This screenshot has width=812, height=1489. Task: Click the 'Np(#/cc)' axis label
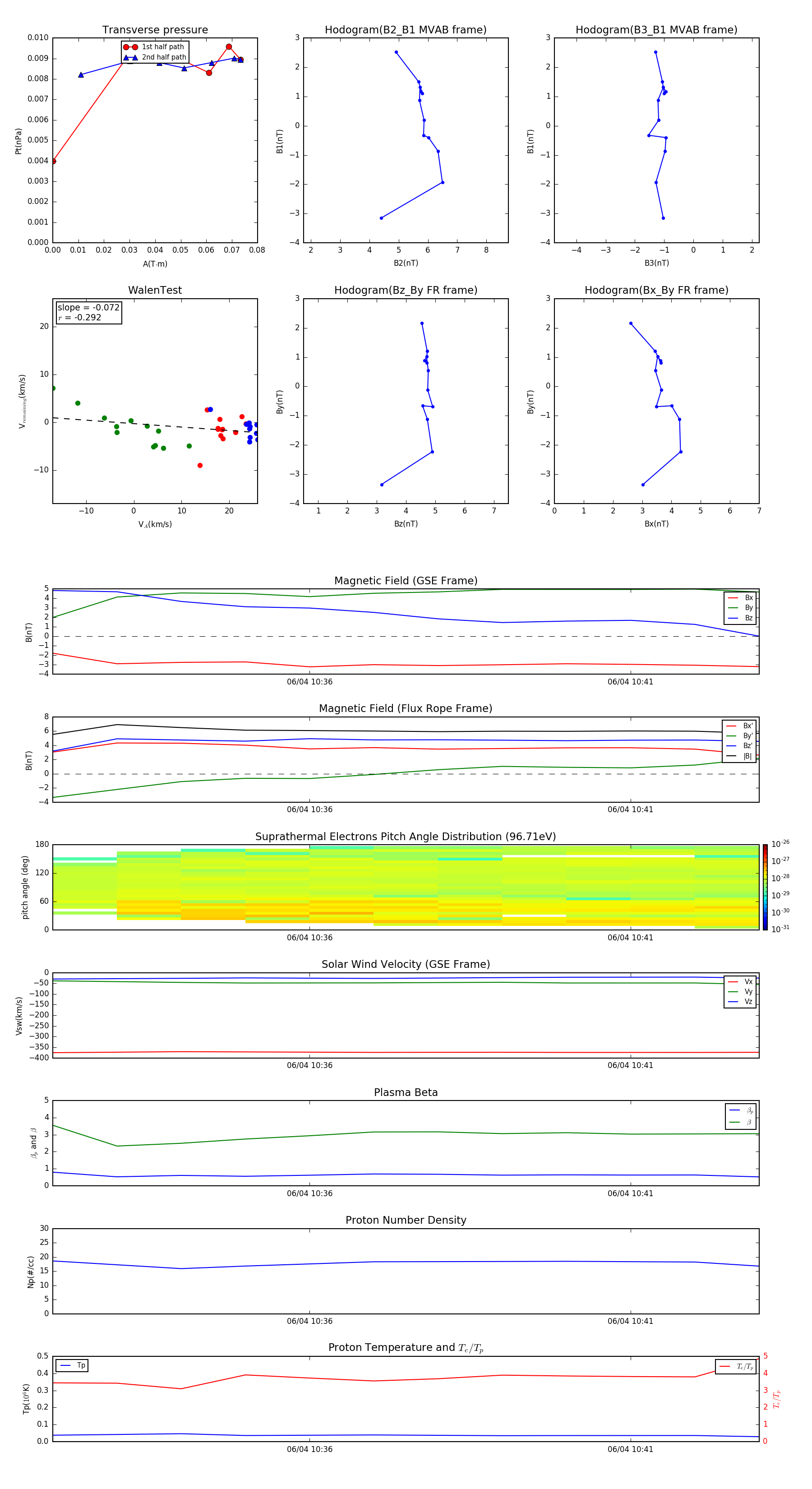click(31, 1272)
